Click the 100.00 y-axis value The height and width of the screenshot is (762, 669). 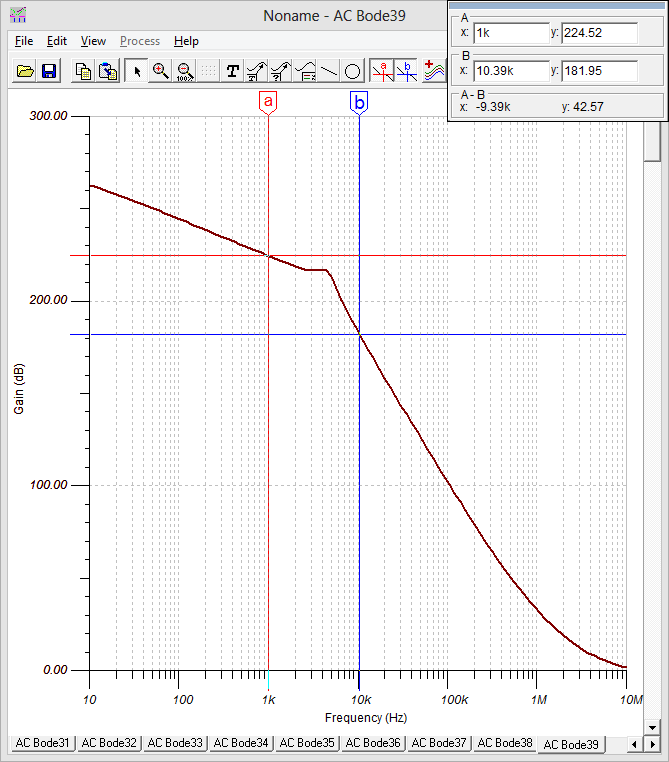click(48, 485)
